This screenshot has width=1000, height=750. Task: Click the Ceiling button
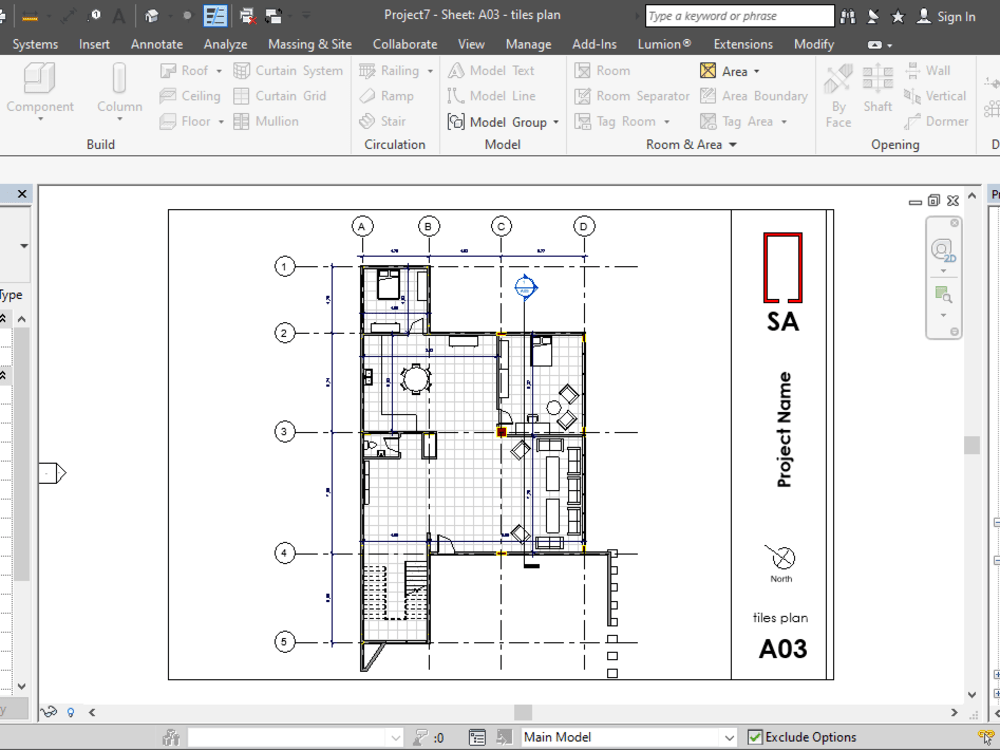[x=190, y=96]
